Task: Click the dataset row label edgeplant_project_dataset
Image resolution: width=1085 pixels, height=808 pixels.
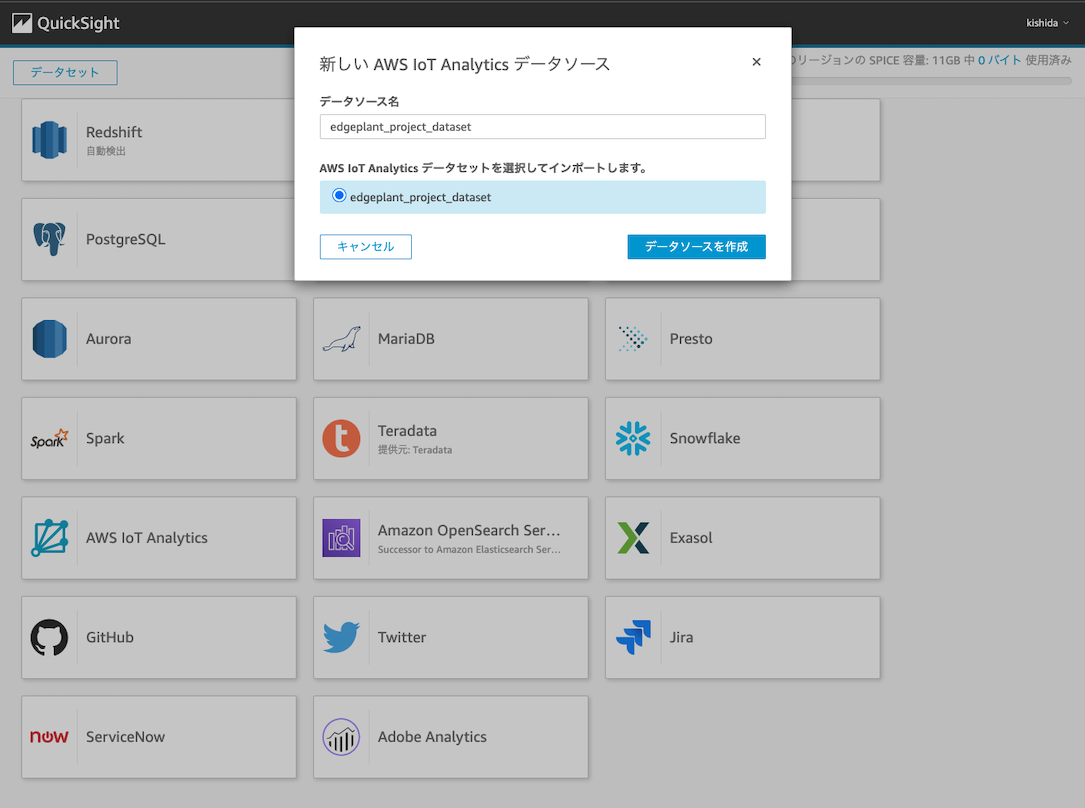Action: coord(420,197)
